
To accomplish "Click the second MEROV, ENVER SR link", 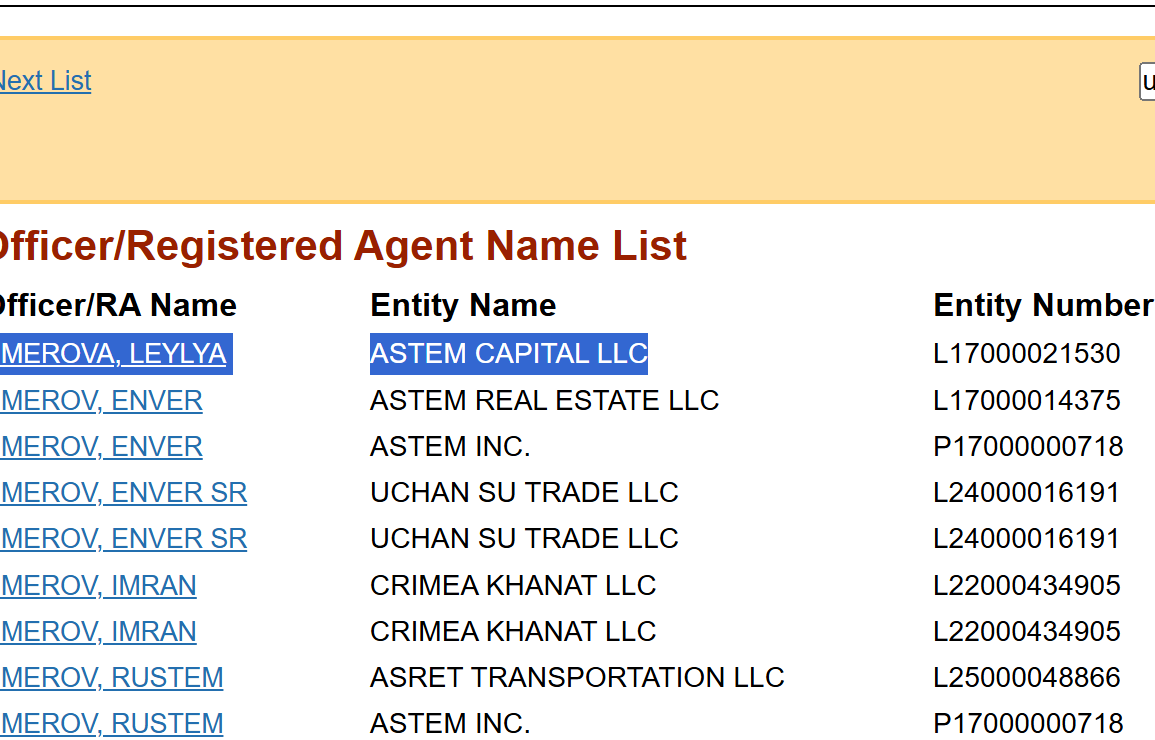I will click(x=124, y=539).
